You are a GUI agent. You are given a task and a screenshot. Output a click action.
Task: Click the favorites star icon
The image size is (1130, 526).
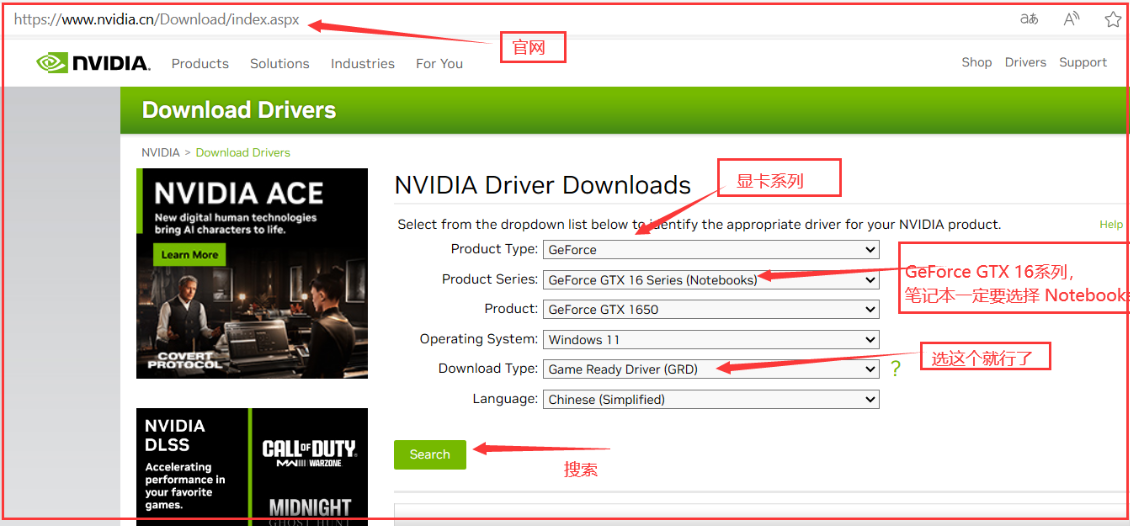1113,19
